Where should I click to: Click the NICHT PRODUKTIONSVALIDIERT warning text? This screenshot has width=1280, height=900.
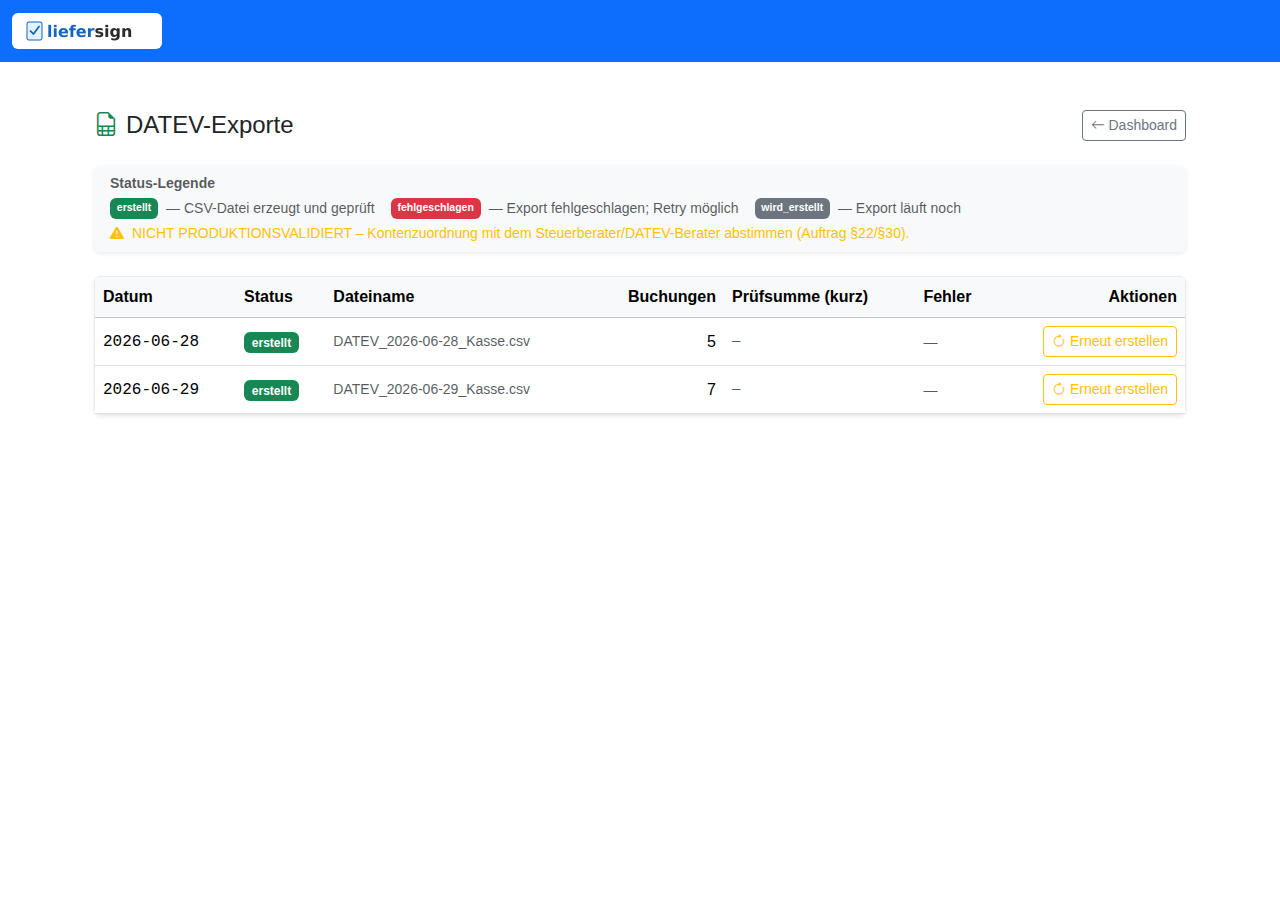(x=520, y=233)
